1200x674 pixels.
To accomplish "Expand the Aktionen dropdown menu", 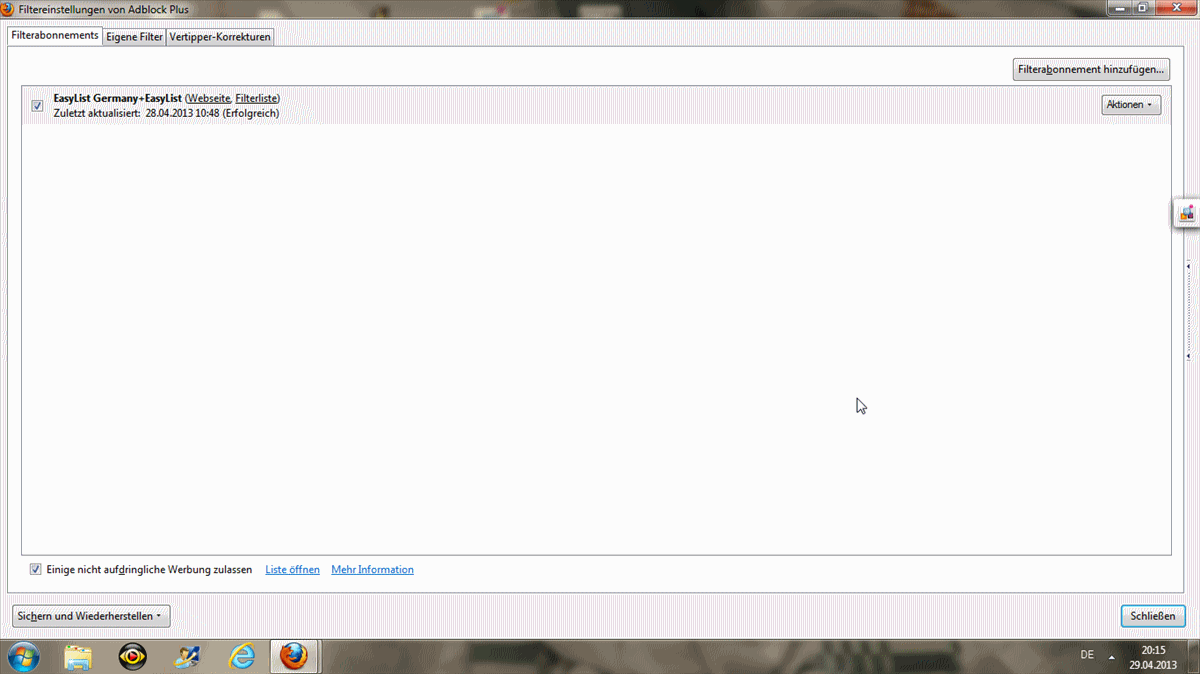I will coord(1130,105).
